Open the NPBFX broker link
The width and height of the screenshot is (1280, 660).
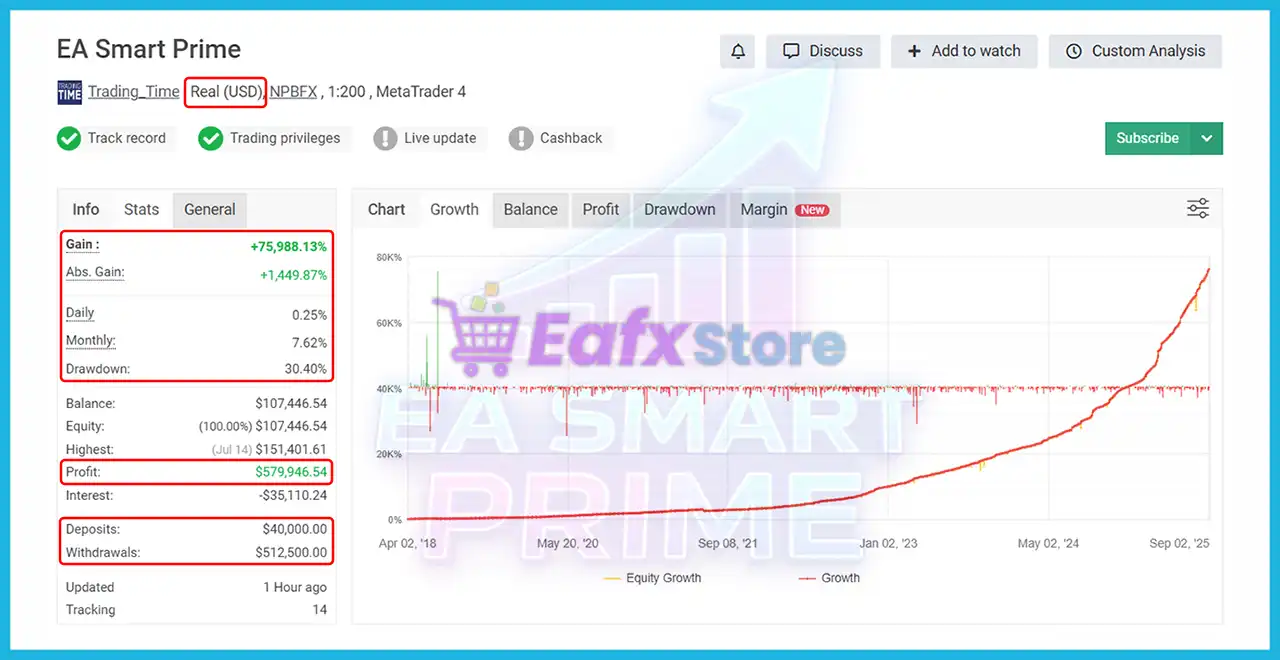pyautogui.click(x=294, y=92)
